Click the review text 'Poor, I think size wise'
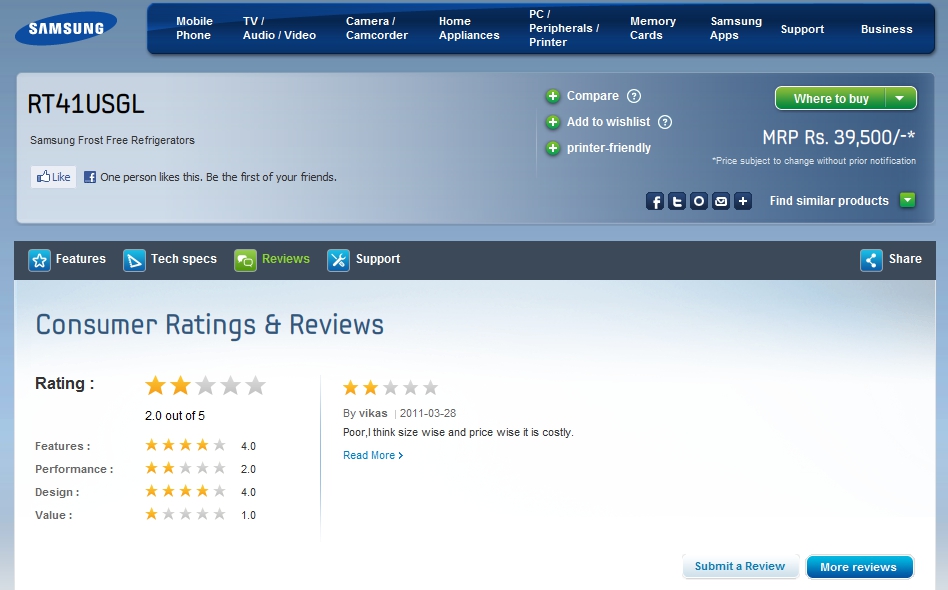The width and height of the screenshot is (948, 590). point(458,432)
